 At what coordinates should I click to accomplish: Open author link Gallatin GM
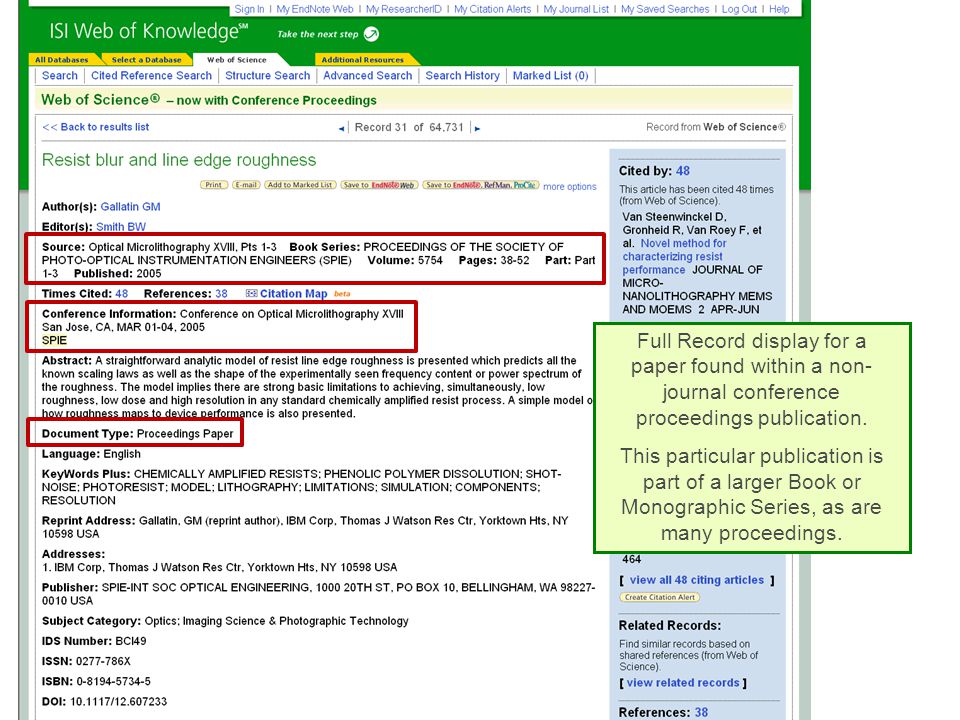pos(130,207)
